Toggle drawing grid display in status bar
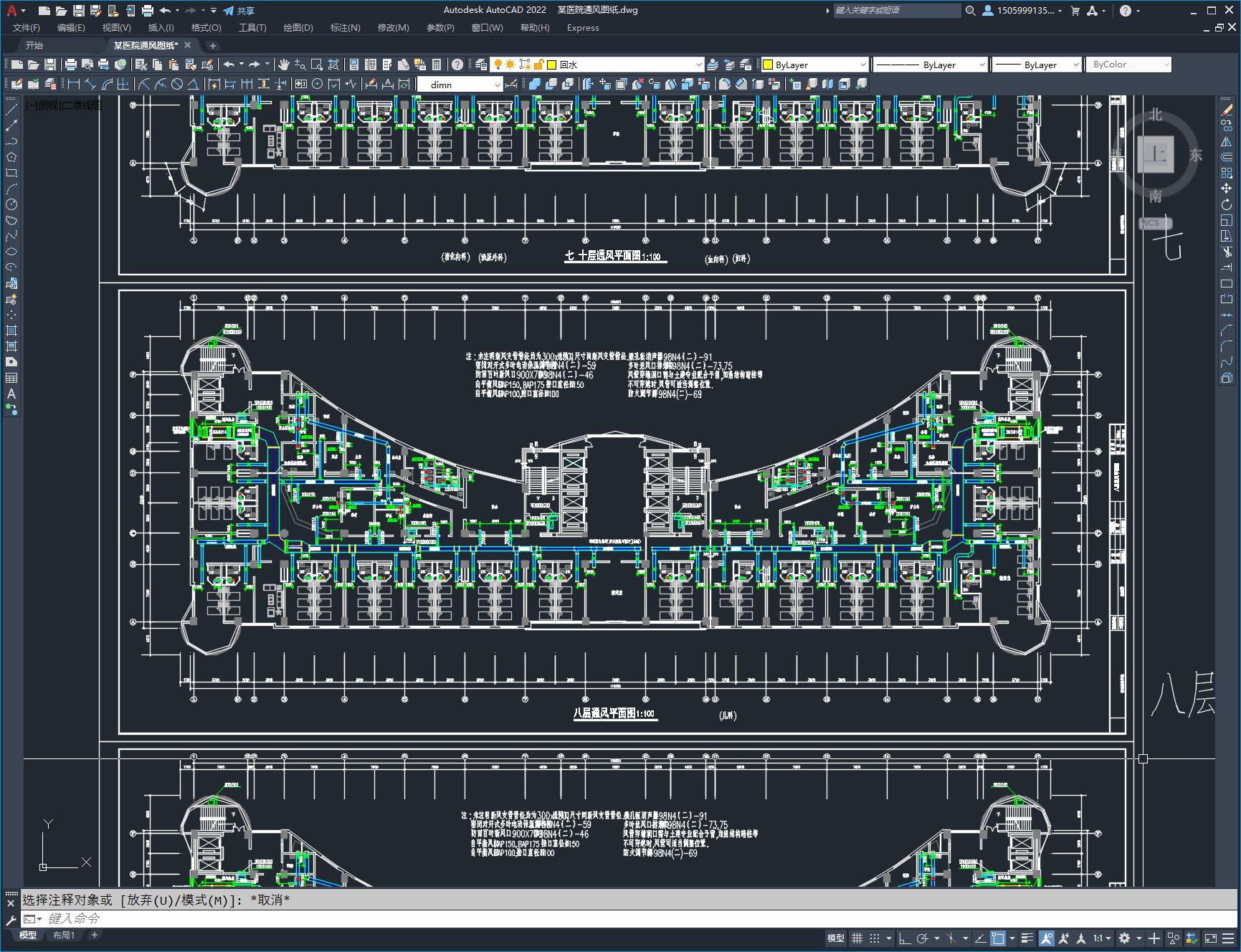This screenshot has width=1241, height=952. (857, 938)
